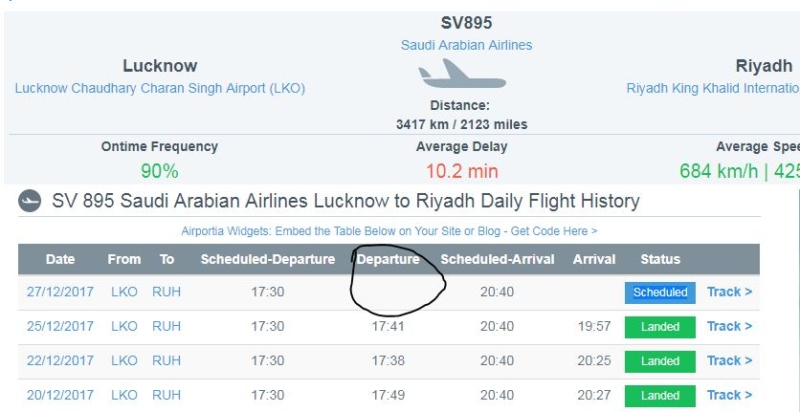Click the blue Scheduled status badge
The height and width of the screenshot is (412, 800).
pos(660,293)
